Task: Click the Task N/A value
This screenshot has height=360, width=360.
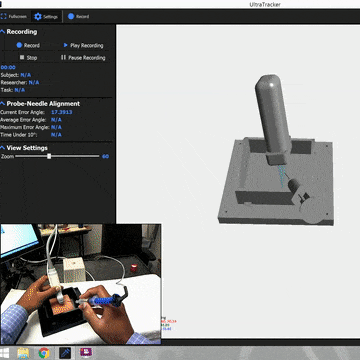Action: [20, 90]
